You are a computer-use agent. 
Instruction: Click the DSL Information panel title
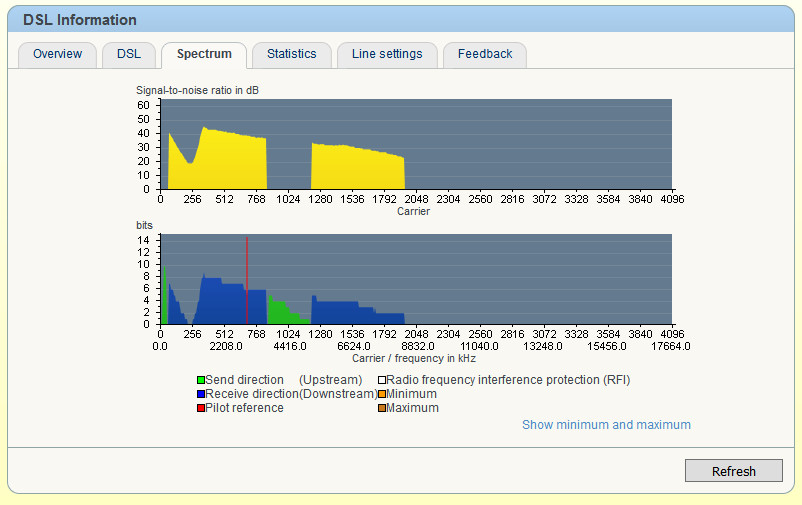click(x=80, y=20)
